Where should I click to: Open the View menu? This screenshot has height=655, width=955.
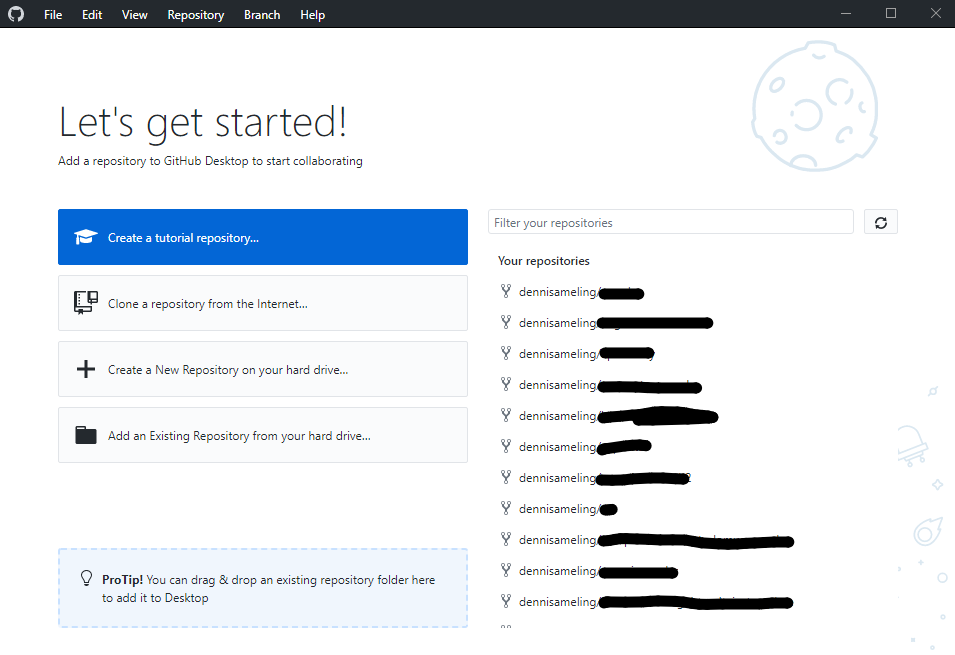pos(135,15)
